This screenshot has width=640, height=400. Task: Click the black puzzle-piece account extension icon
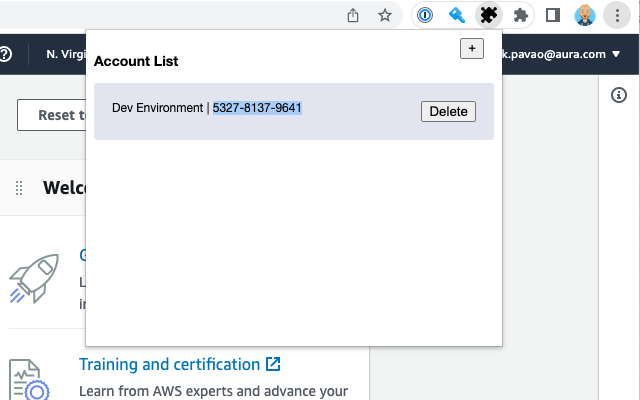pos(489,16)
